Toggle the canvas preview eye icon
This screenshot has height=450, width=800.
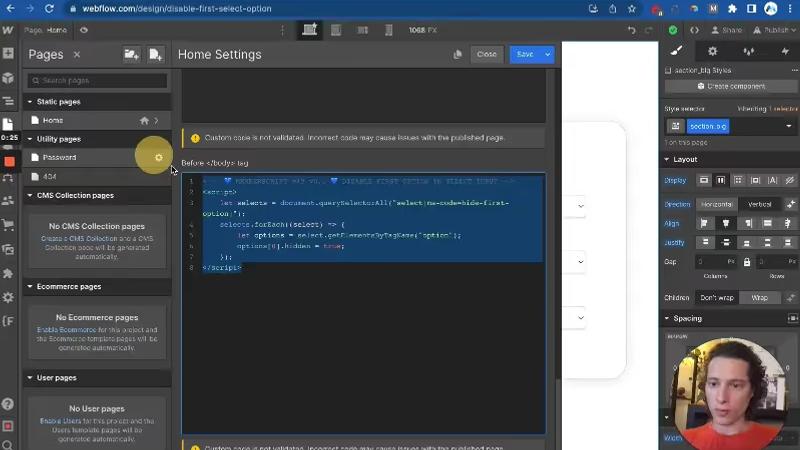click(x=84, y=30)
